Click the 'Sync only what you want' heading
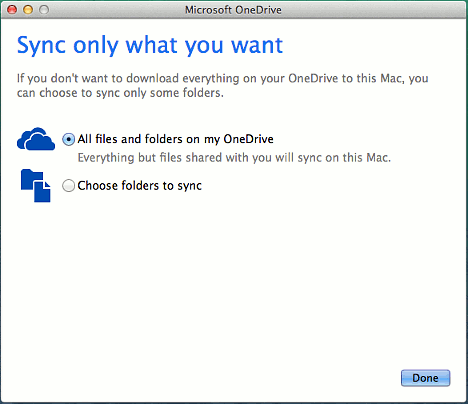This screenshot has width=468, height=404. pos(150,45)
